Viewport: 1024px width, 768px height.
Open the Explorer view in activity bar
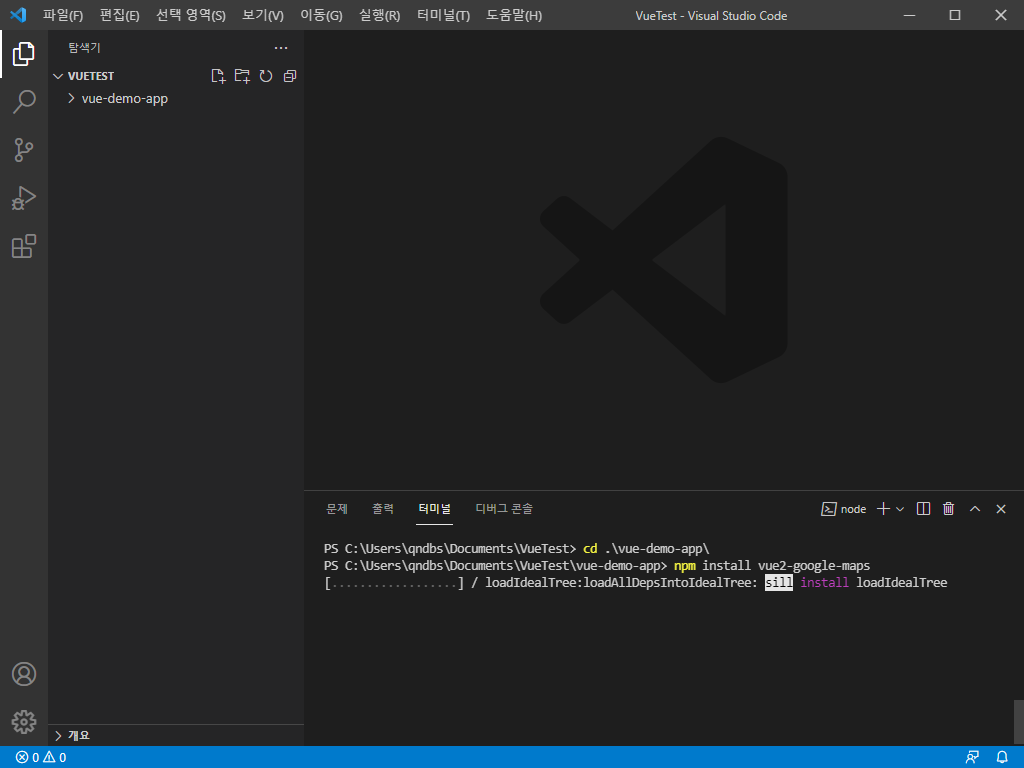(x=24, y=54)
